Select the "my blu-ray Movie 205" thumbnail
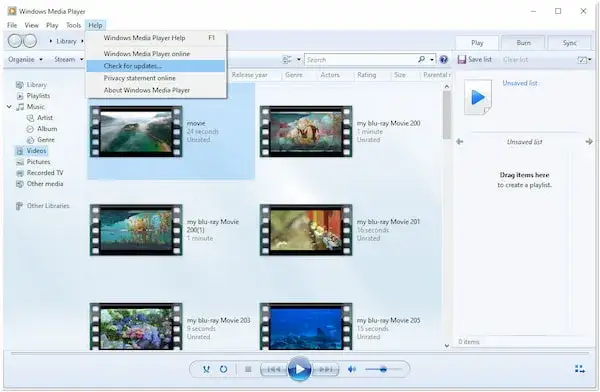This screenshot has height=392, width=600. point(306,327)
